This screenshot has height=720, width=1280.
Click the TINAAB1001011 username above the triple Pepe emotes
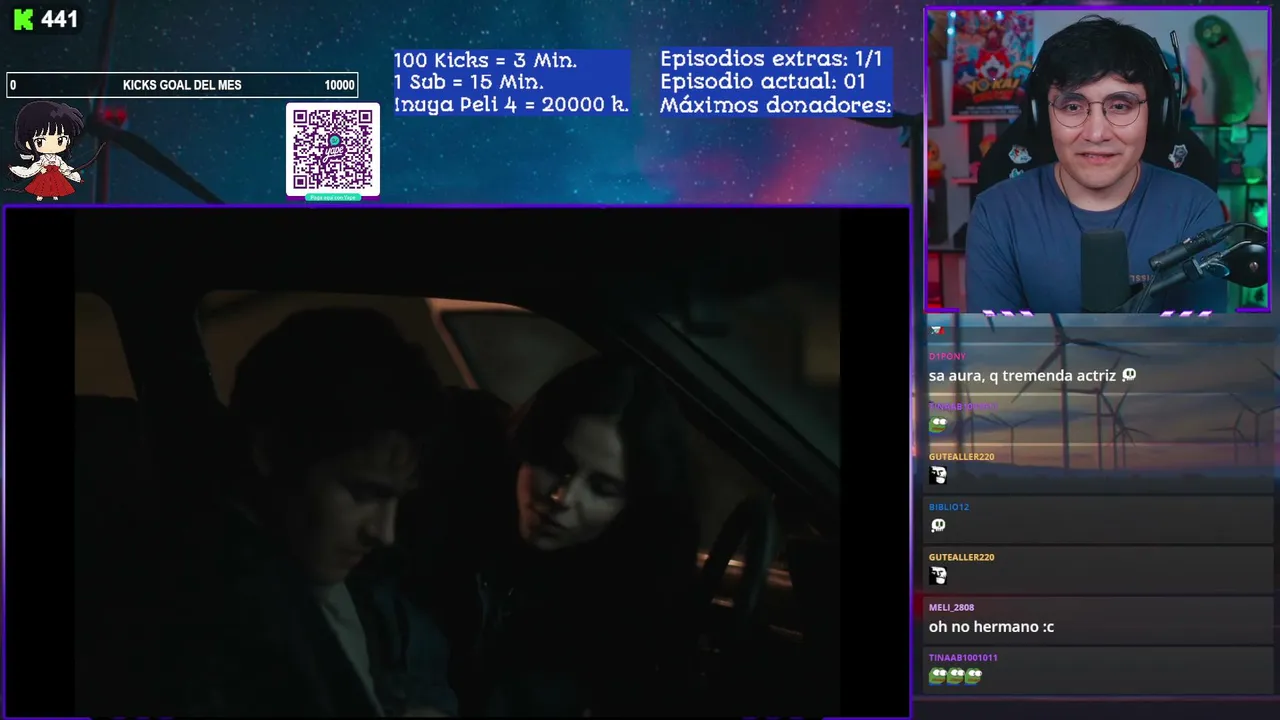tap(963, 658)
